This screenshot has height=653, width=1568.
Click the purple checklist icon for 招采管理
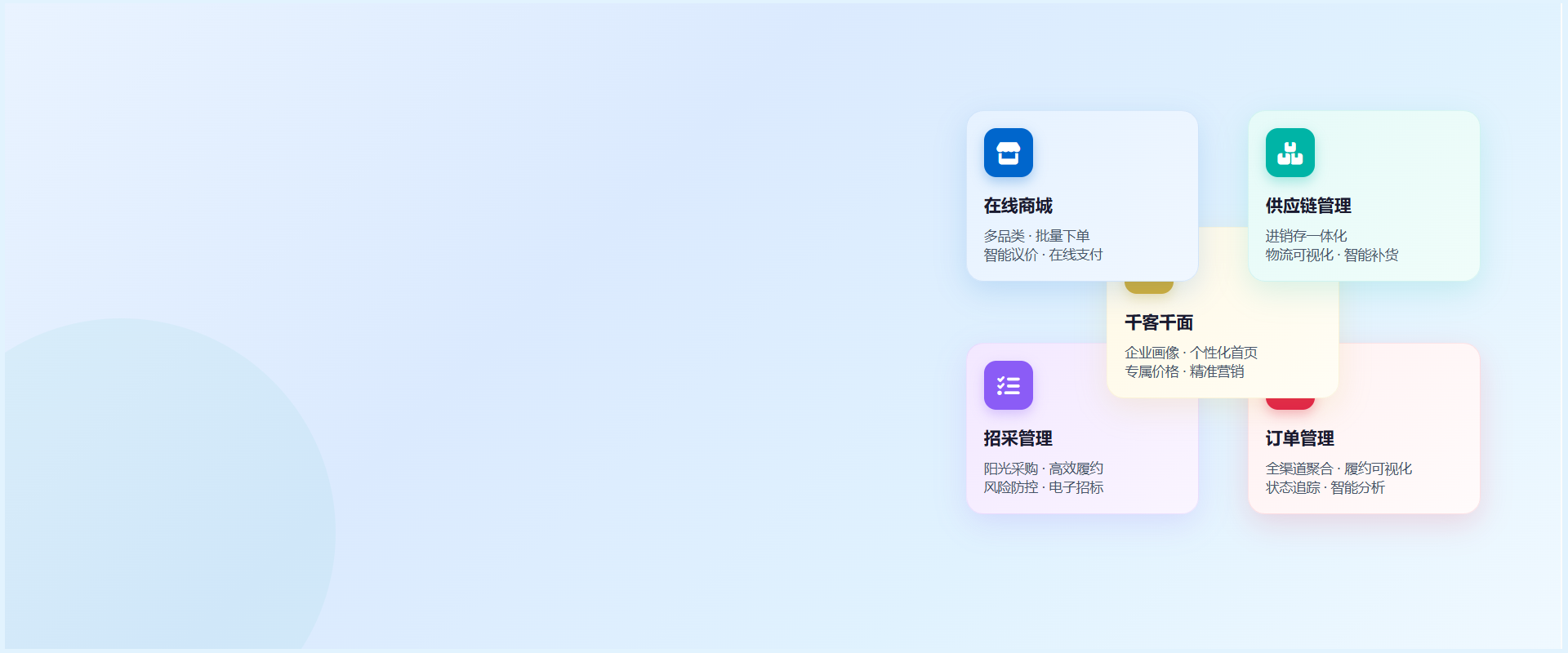pos(1009,385)
